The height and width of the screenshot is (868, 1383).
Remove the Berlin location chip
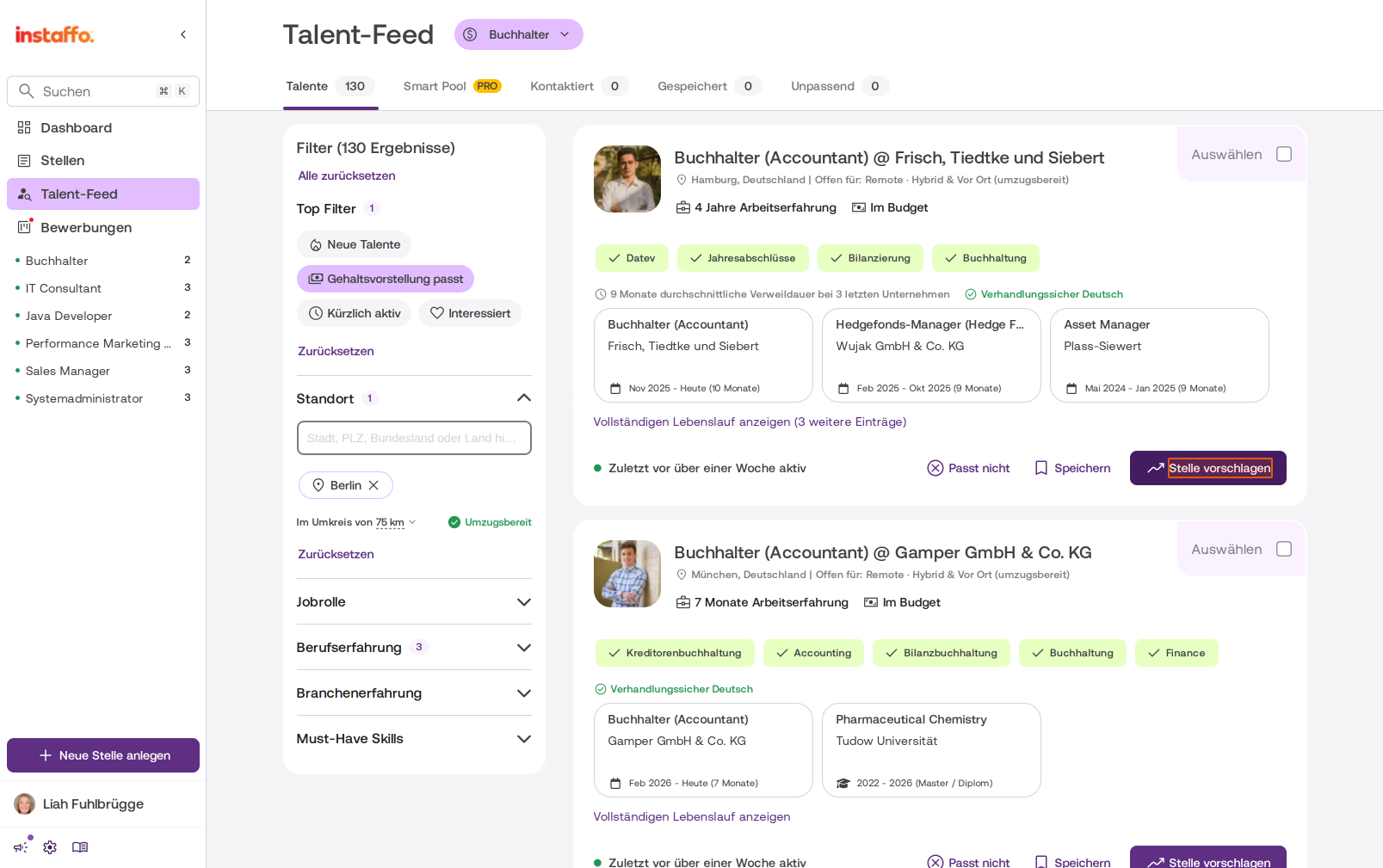coord(374,485)
